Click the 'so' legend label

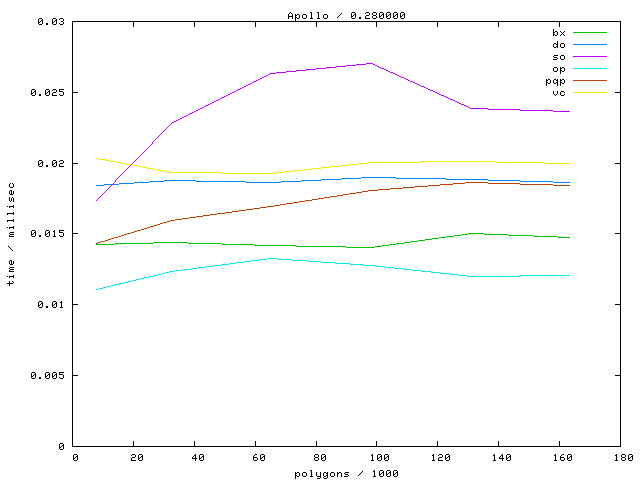click(559, 57)
